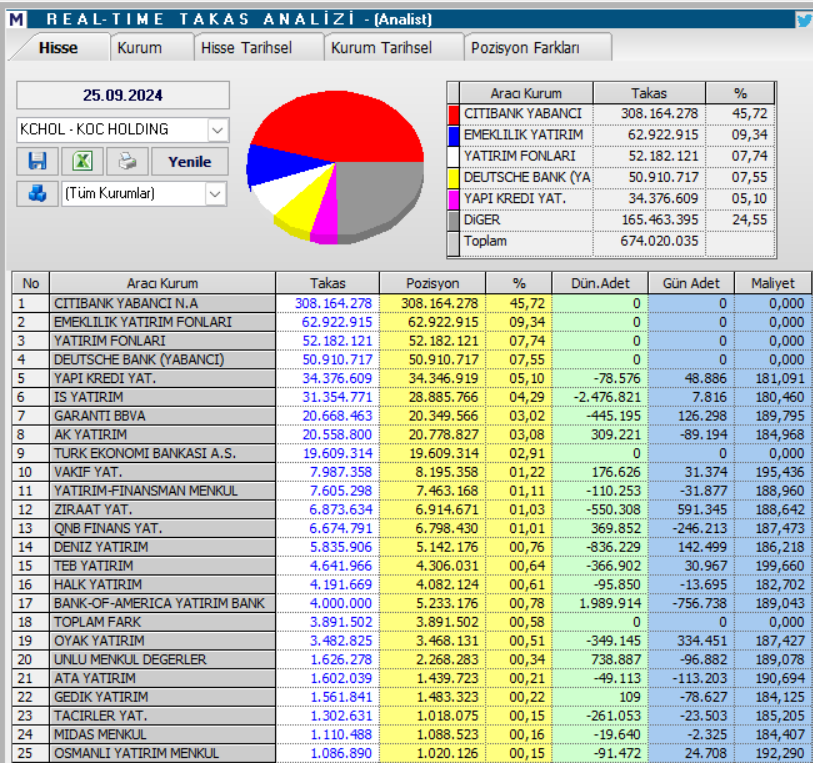Open the Twitter bird icon
The image size is (813, 763).
pos(804,20)
